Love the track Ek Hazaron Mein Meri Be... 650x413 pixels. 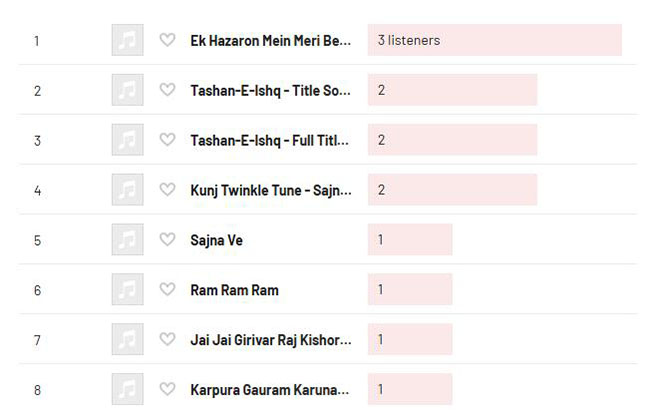pyautogui.click(x=167, y=40)
